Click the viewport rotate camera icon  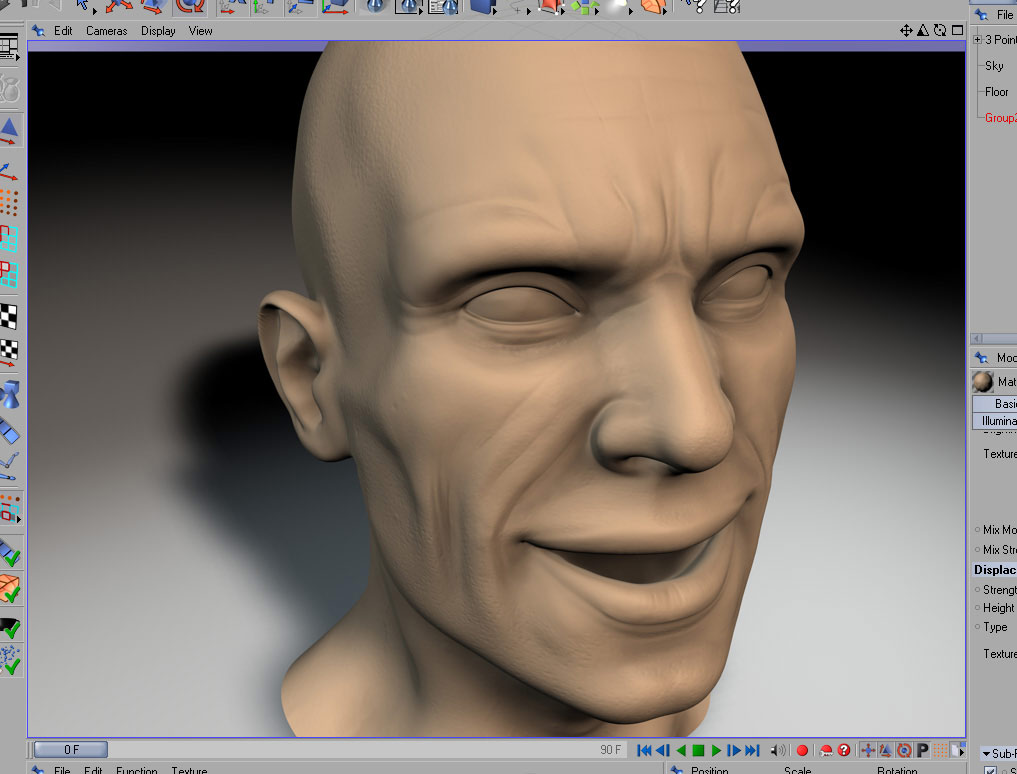pos(939,31)
